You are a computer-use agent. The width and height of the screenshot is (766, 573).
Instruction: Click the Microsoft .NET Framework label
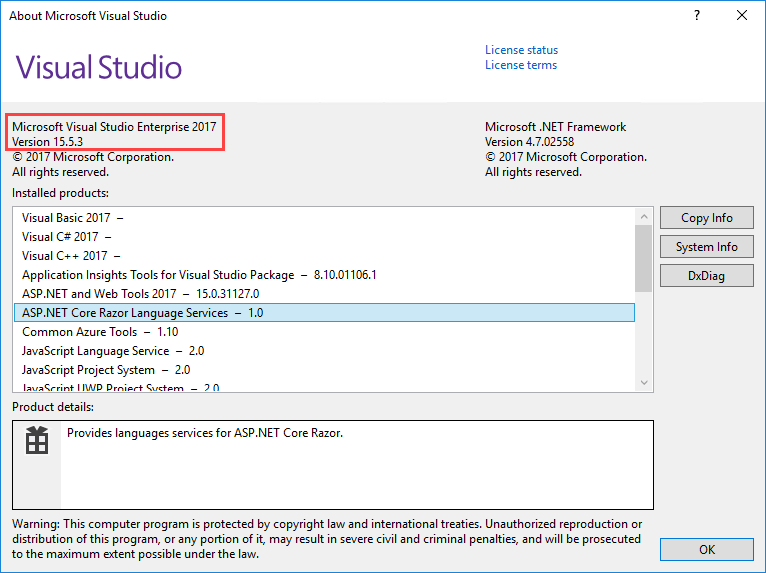(x=555, y=127)
